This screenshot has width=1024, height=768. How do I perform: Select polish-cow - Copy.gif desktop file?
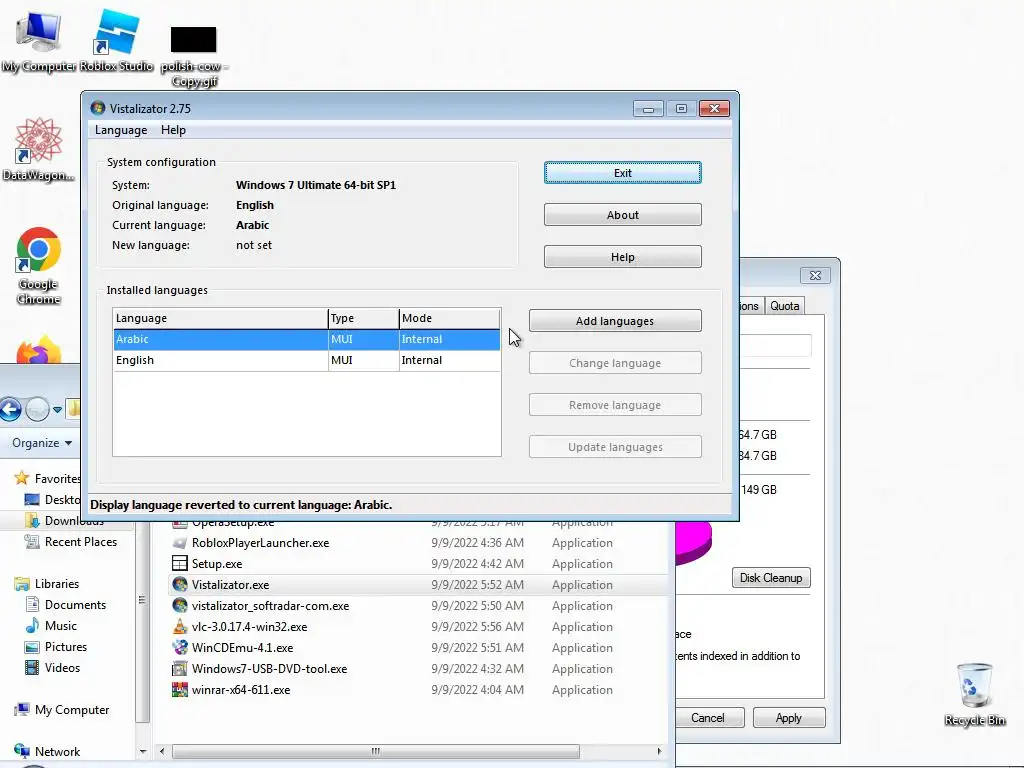coord(194,56)
